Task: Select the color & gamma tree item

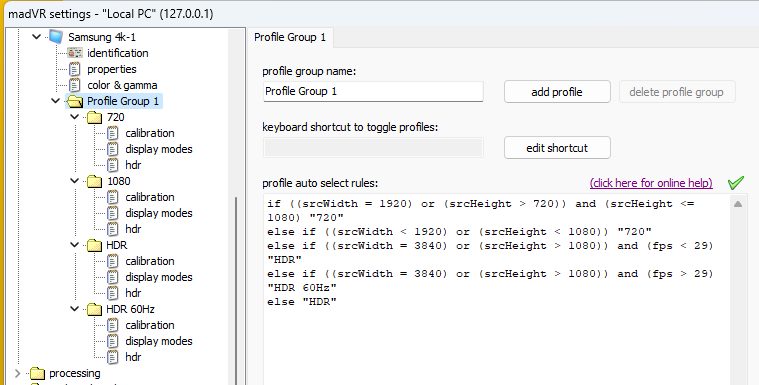Action: (122, 85)
